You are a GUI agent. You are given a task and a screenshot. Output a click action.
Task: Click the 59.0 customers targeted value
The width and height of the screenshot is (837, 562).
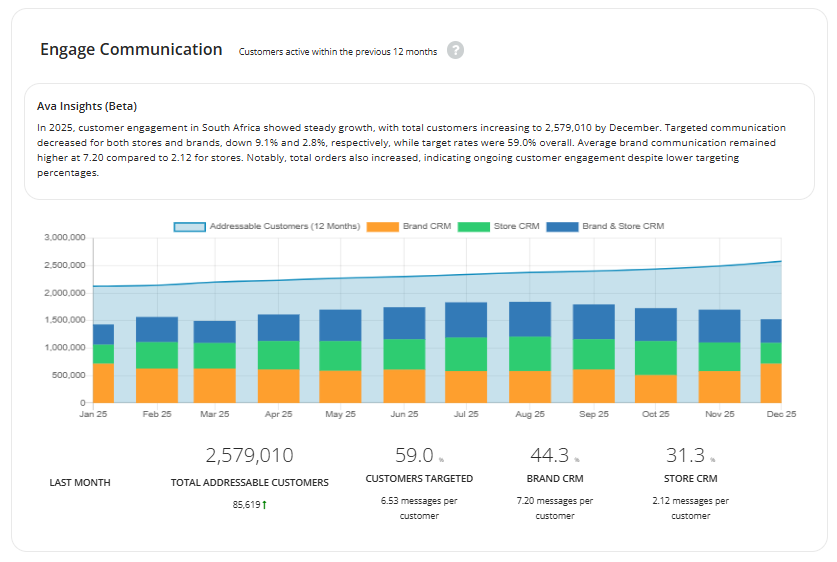click(414, 456)
